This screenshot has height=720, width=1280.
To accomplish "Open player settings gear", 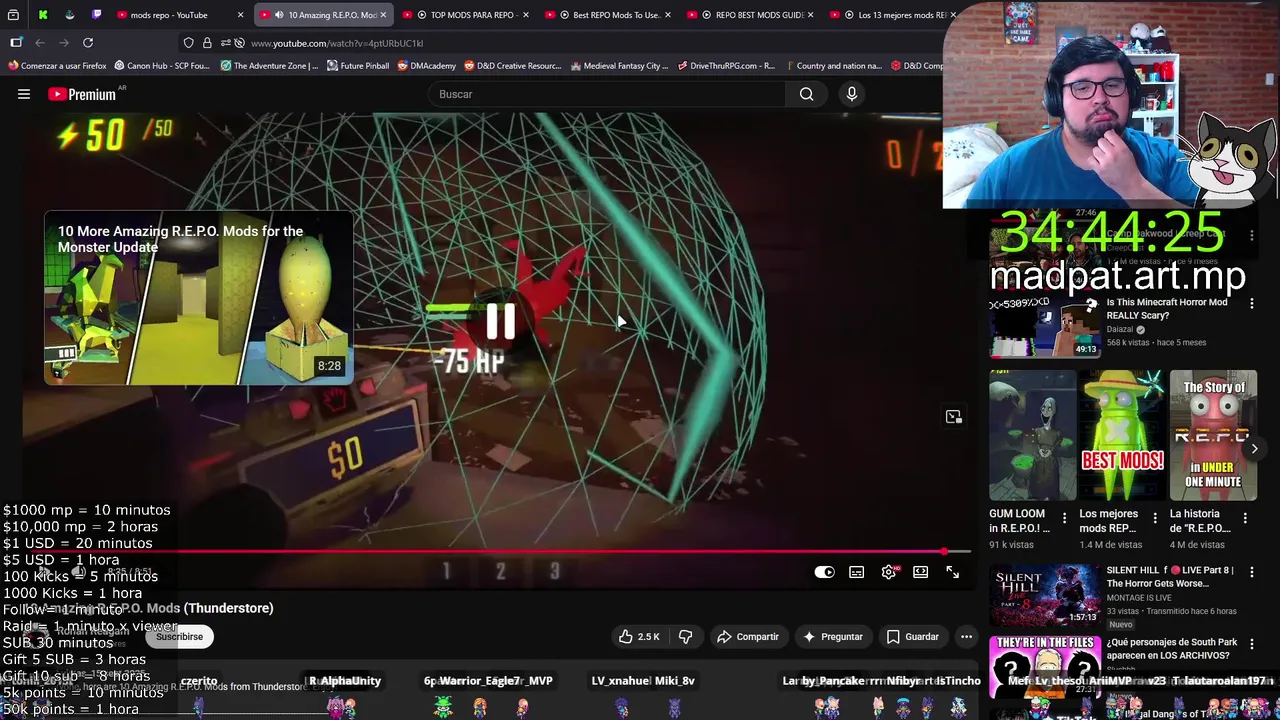I will 889,572.
